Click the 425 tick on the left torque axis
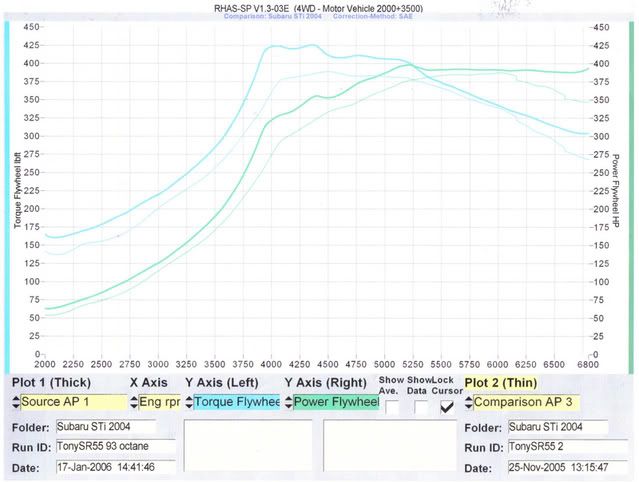The height and width of the screenshot is (482, 639). pyautogui.click(x=31, y=45)
